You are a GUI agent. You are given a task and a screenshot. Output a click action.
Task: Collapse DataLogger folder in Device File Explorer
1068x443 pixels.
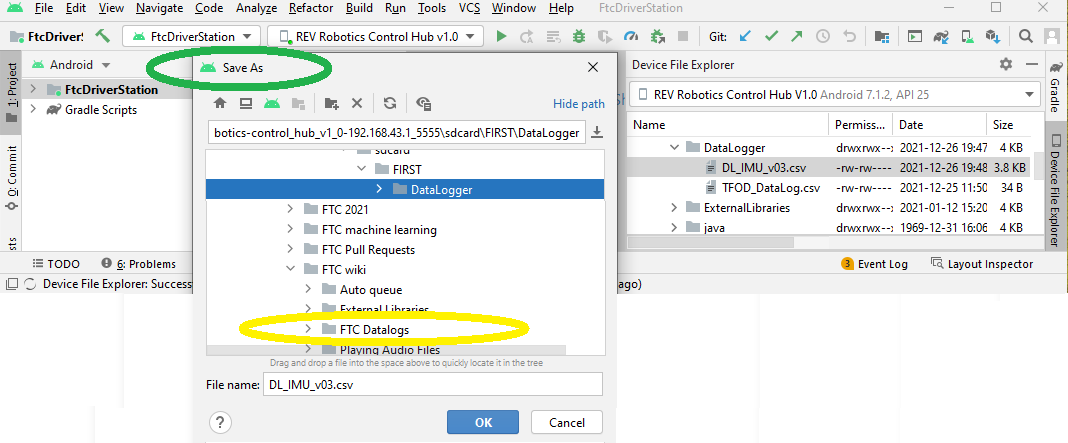[674, 147]
